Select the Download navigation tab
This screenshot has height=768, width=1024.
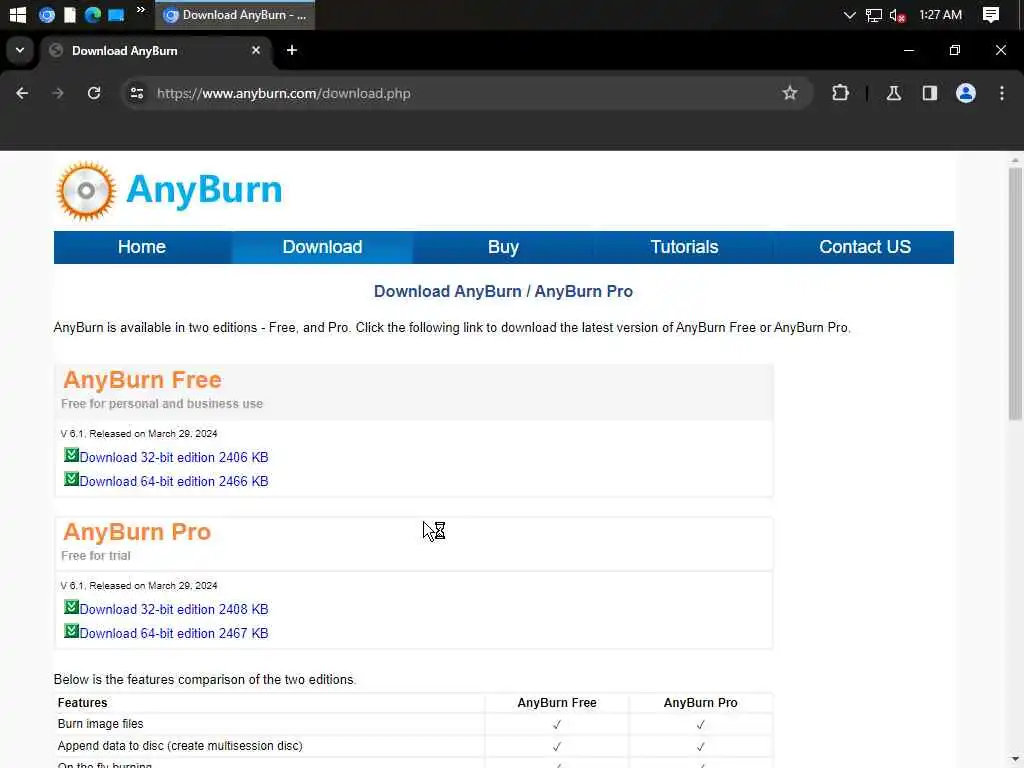coord(322,247)
